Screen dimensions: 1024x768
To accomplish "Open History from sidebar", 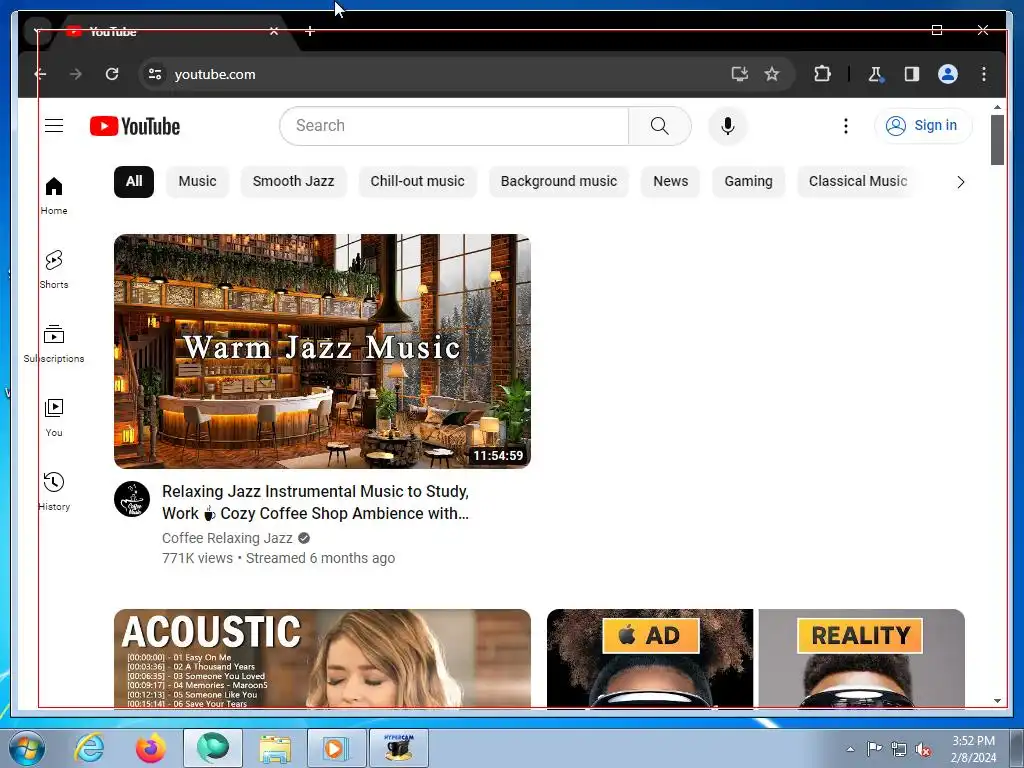I will tap(54, 491).
